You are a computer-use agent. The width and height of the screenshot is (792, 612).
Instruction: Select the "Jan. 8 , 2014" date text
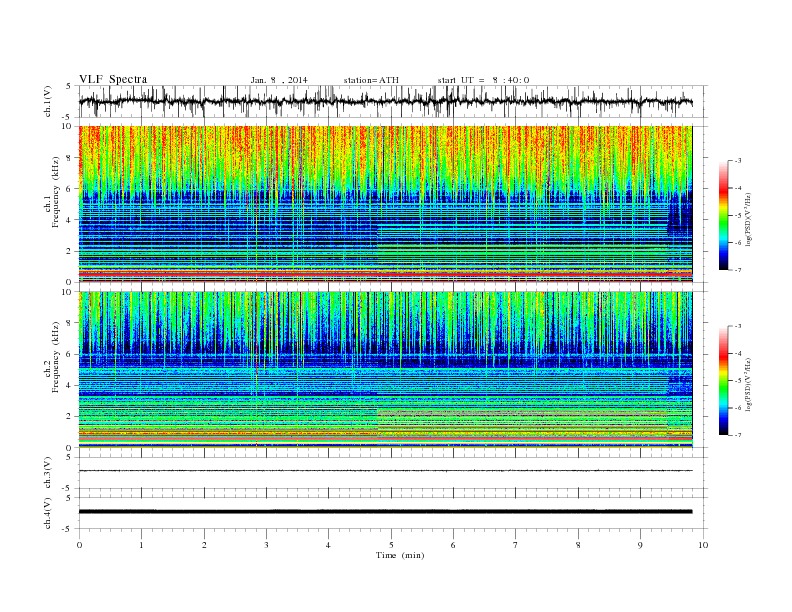279,80
